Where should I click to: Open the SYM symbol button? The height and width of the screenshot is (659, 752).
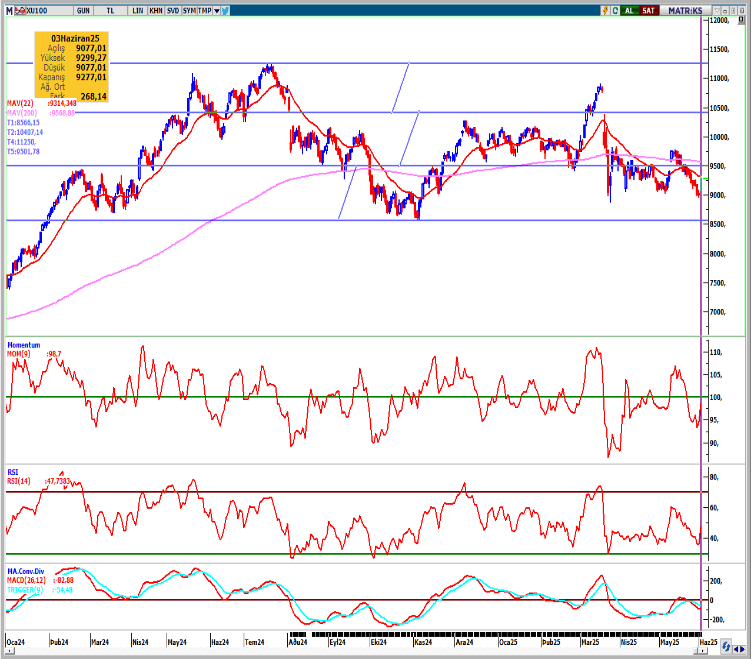(x=189, y=10)
